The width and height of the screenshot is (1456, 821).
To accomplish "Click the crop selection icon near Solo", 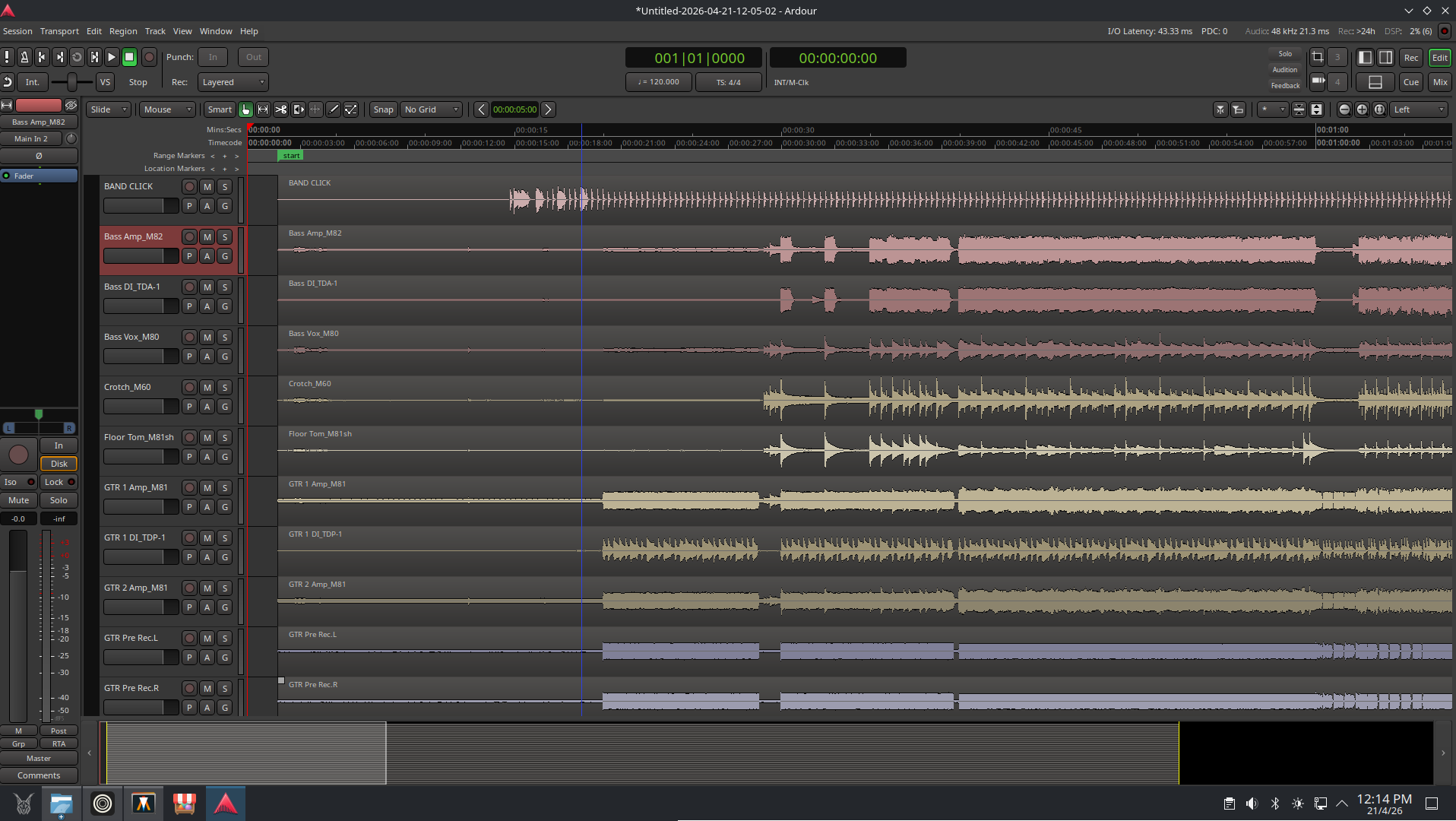I will (1318, 57).
